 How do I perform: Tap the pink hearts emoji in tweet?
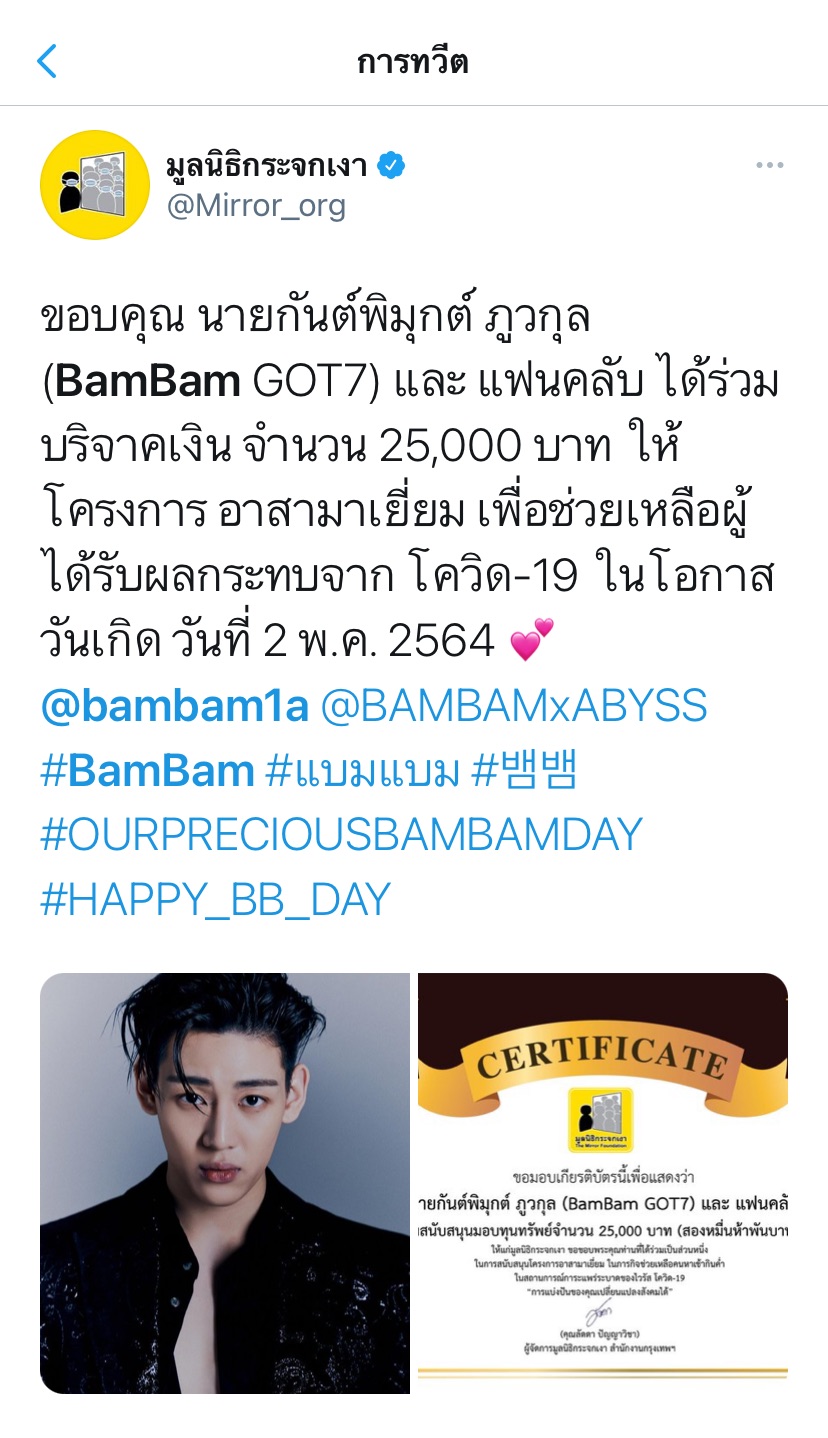pyautogui.click(x=531, y=641)
